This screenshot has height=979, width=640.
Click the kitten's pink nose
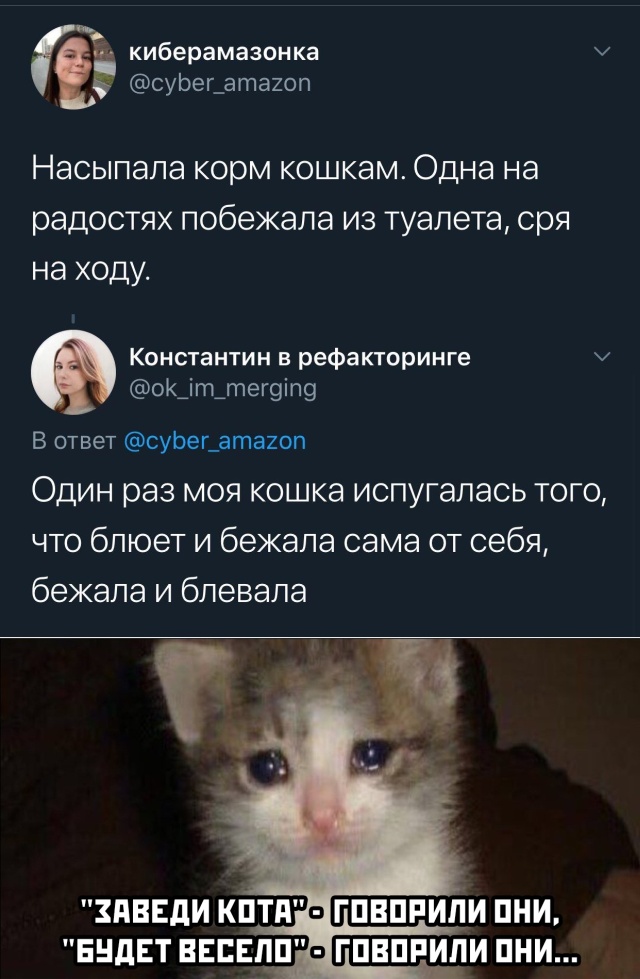pyautogui.click(x=323, y=812)
